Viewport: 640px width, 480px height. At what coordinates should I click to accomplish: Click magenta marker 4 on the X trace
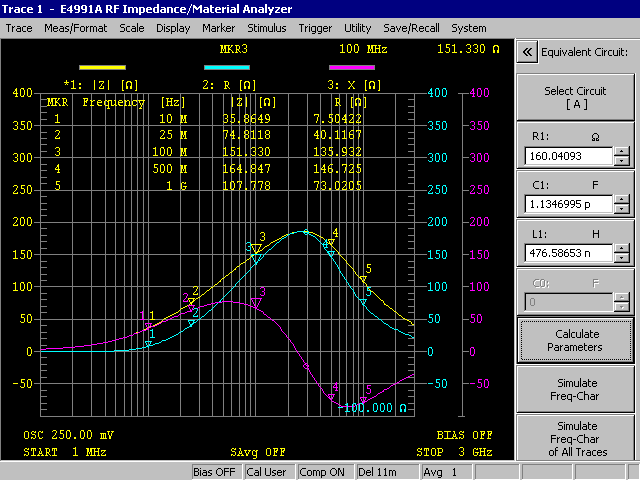point(331,397)
